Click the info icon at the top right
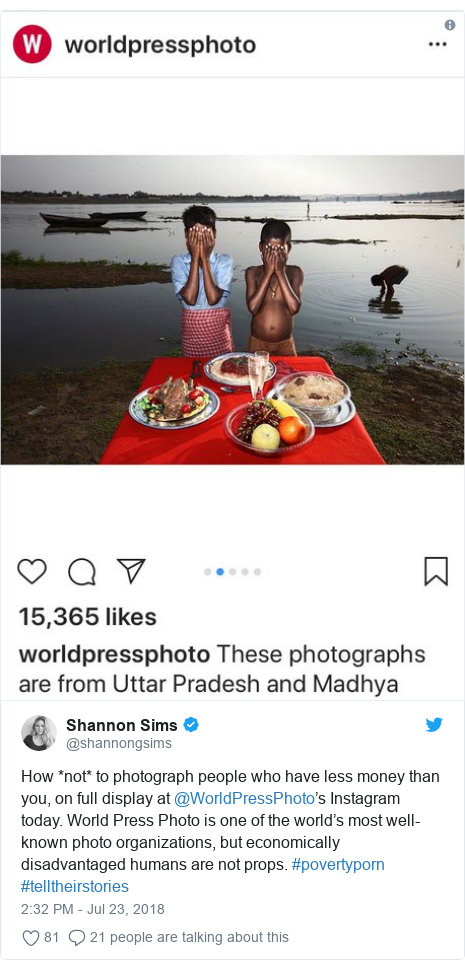 [450, 25]
